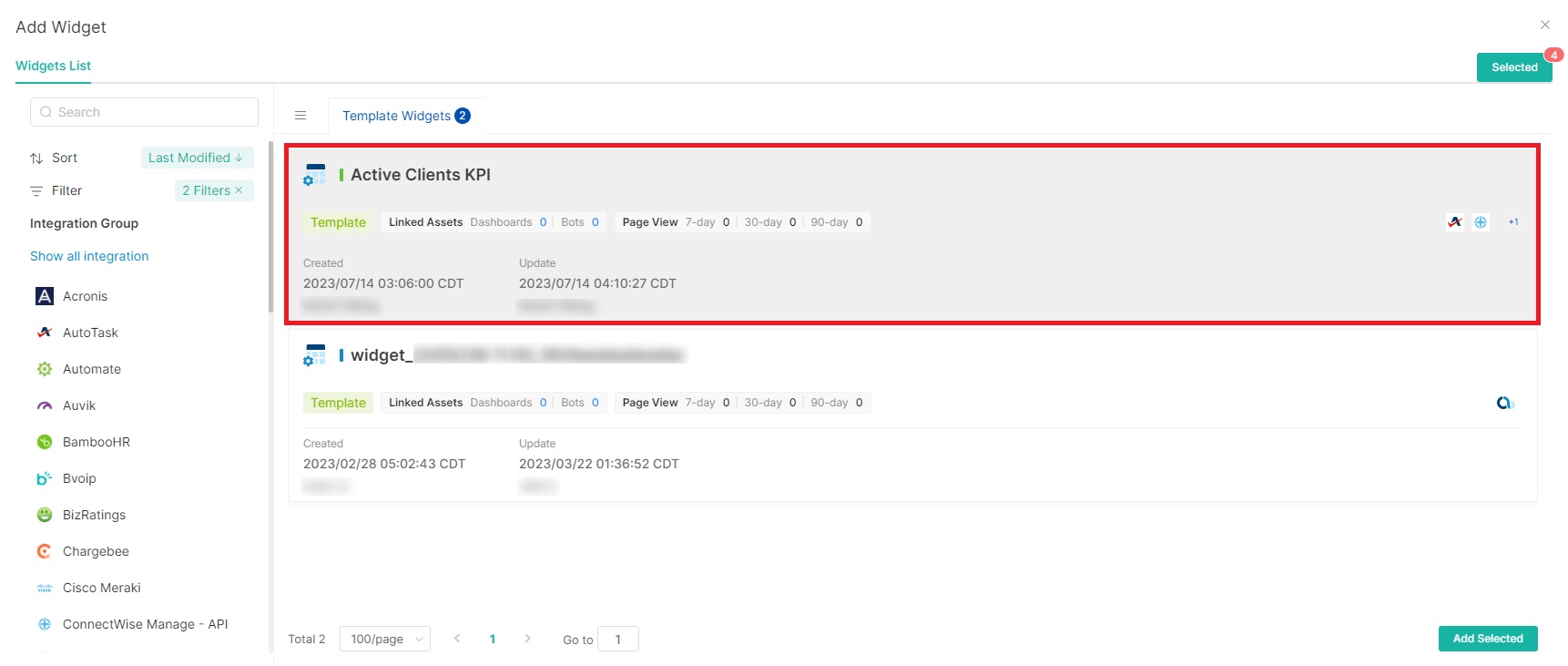Image resolution: width=1568 pixels, height=666 pixels.
Task: Select the AutoTask integration icon
Action: click(x=45, y=333)
